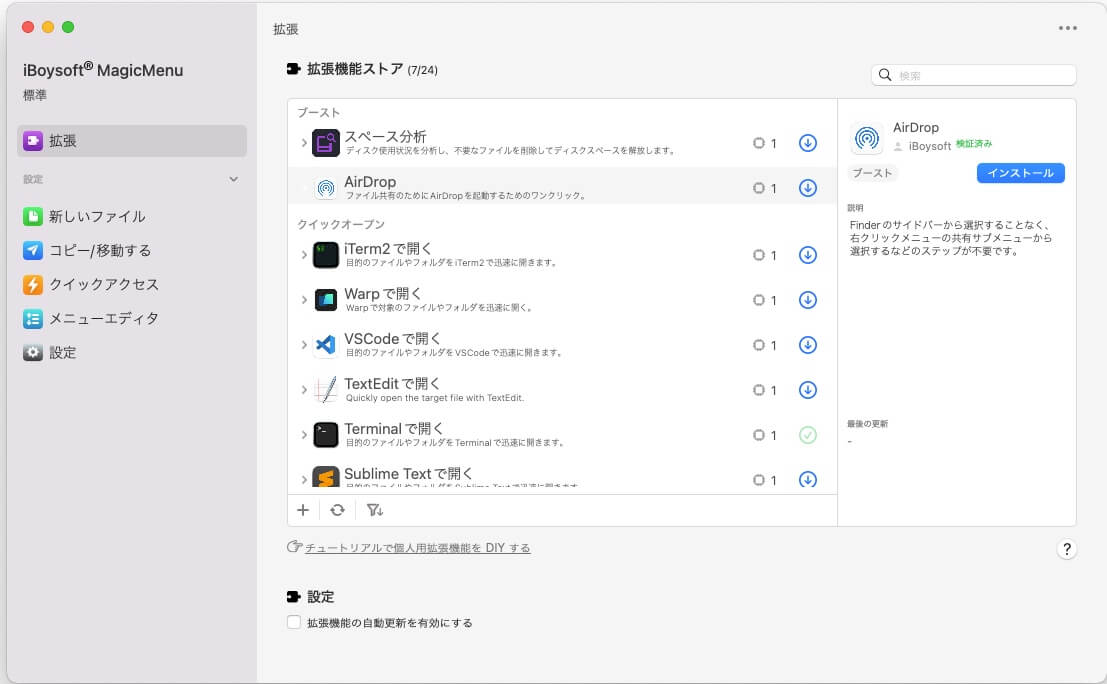Select the TextEdit で開く row title
1107x684 pixels.
point(393,383)
